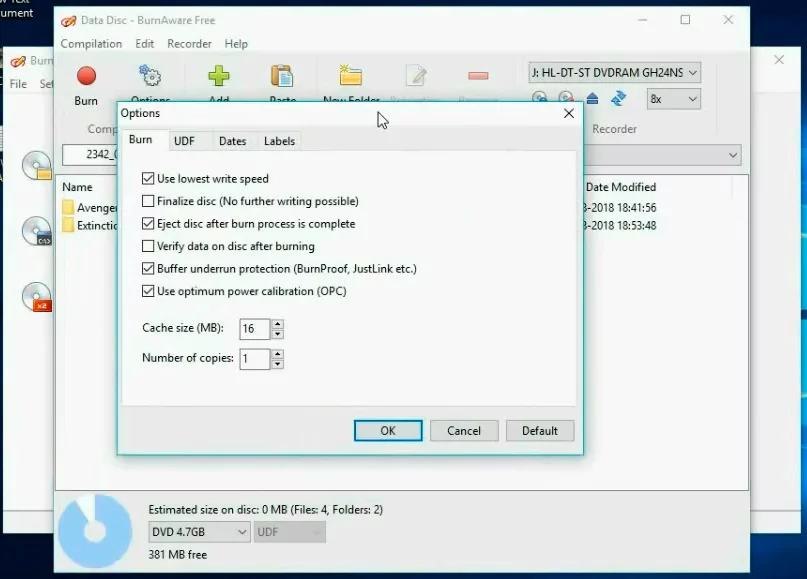Click the blue Refresh arrows recorder icon
Viewport: 807px width, 579px height.
coord(618,98)
